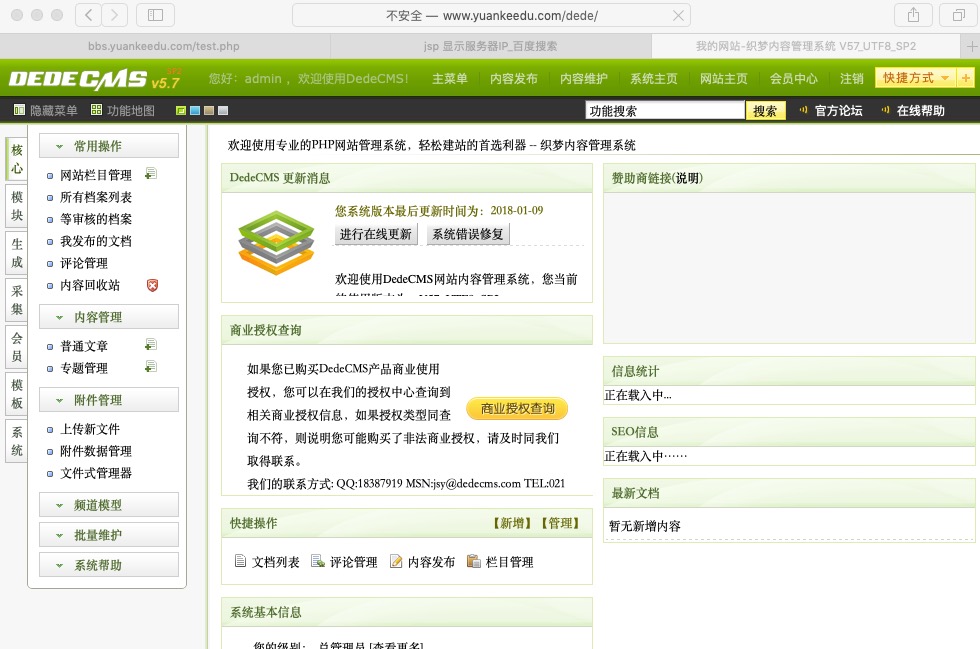Open 上传新文件 in sidebar
Image resolution: width=980 pixels, height=649 pixels.
coord(90,429)
